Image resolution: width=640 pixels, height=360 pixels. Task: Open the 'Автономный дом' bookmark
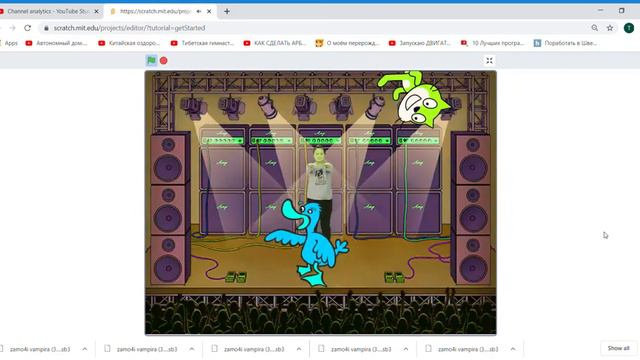pos(56,43)
